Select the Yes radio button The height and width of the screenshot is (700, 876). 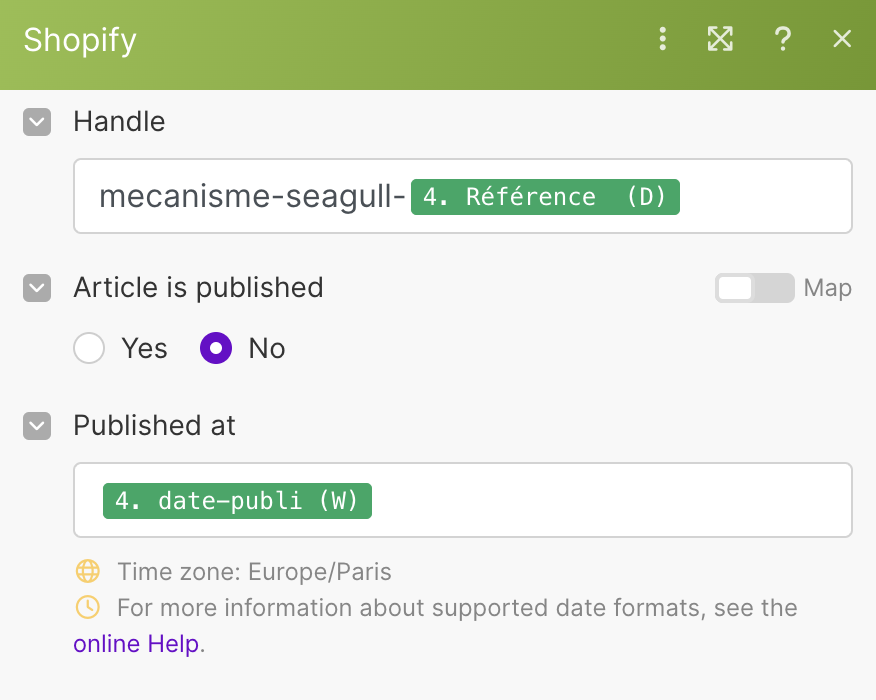90,348
